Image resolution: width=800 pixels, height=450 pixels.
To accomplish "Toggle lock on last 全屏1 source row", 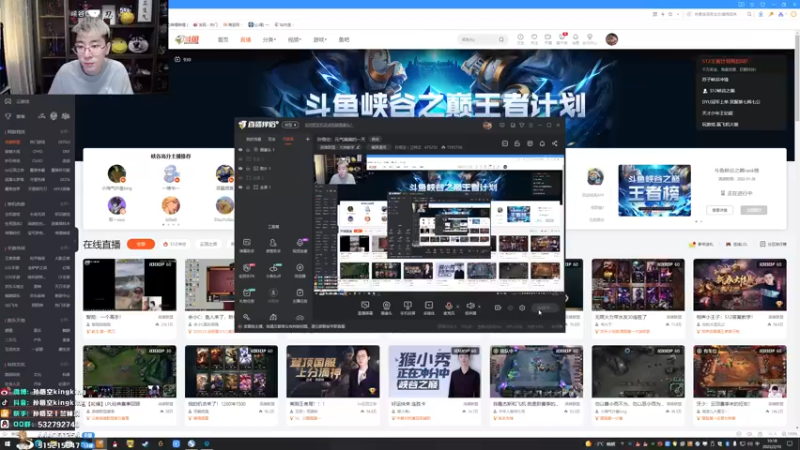I will point(248,187).
